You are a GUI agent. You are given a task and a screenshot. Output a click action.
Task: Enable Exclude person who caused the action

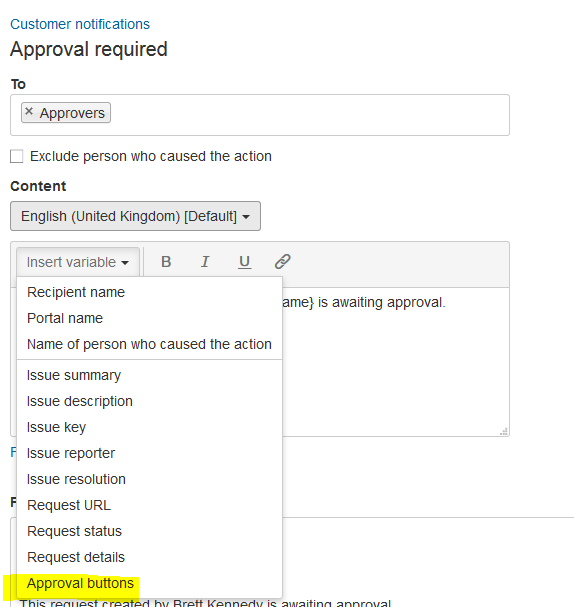[17, 156]
